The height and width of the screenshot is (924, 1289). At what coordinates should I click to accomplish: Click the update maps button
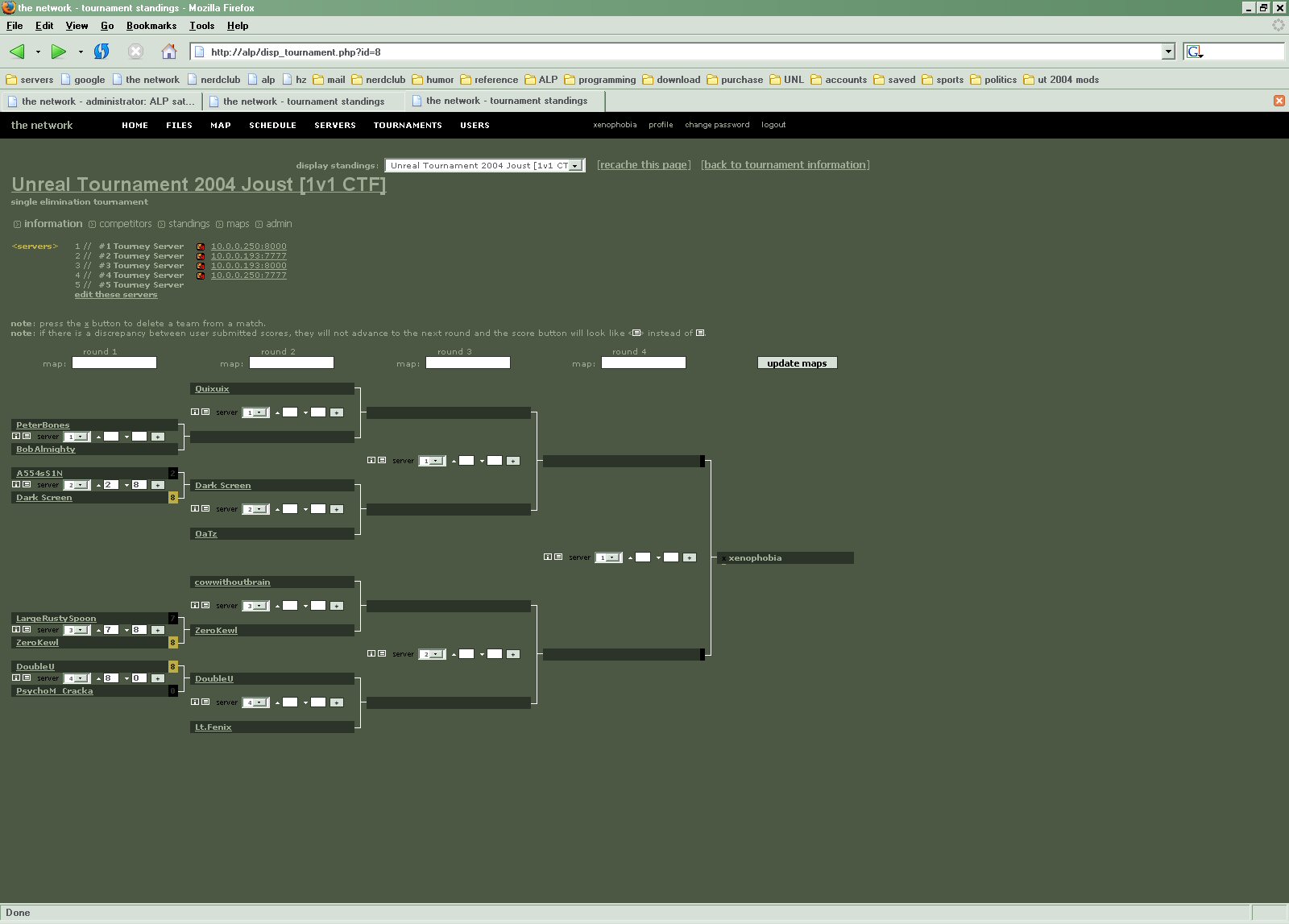pyautogui.click(x=798, y=363)
